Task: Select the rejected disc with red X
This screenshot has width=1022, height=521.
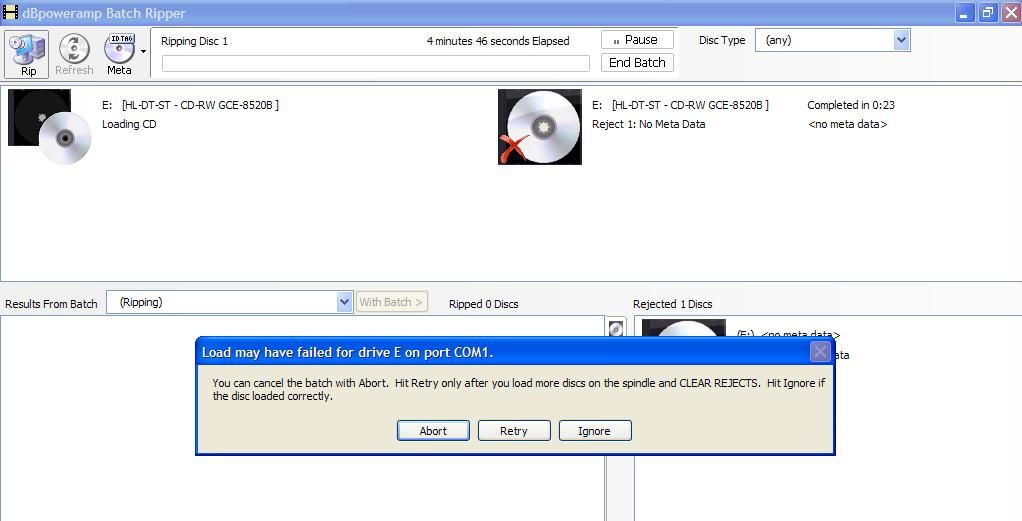Action: point(539,127)
